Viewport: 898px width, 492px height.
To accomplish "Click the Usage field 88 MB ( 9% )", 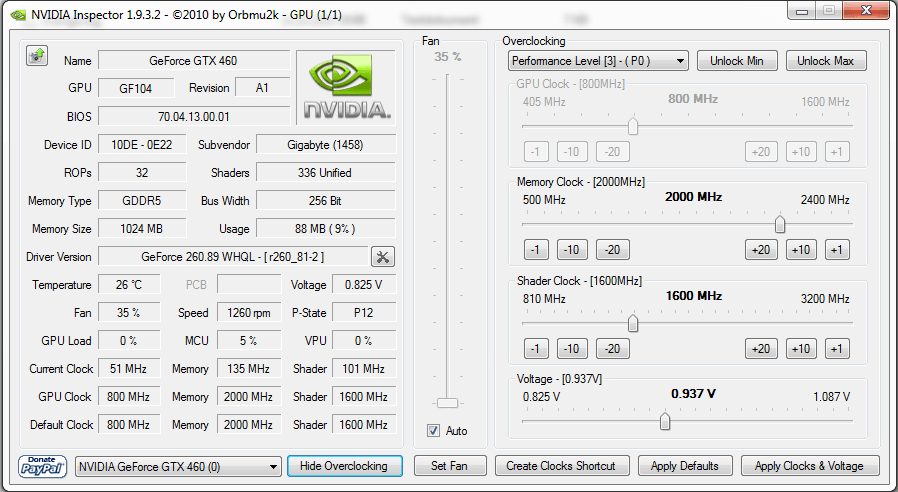I will coord(325,229).
